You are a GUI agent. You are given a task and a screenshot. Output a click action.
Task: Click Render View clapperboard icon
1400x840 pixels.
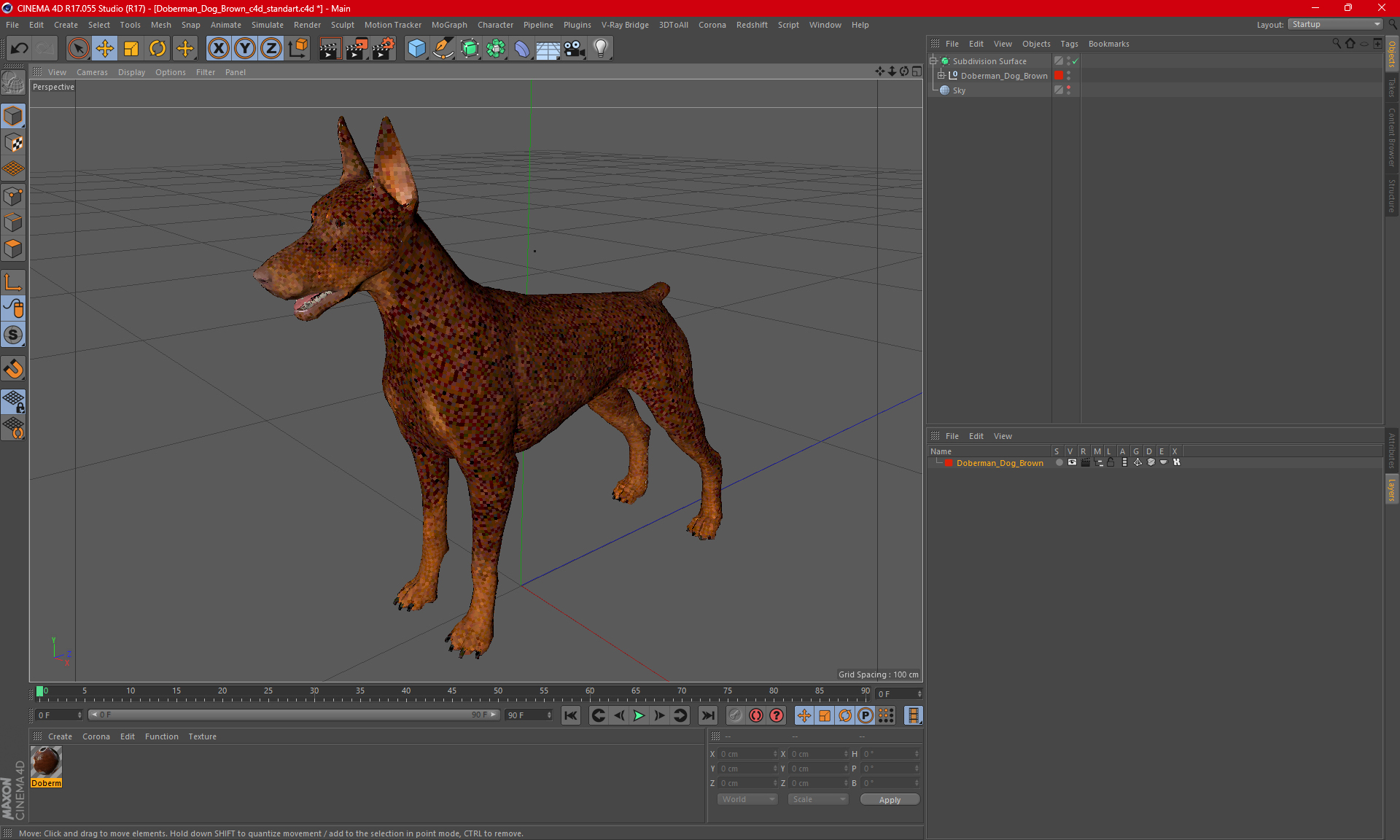pos(330,49)
